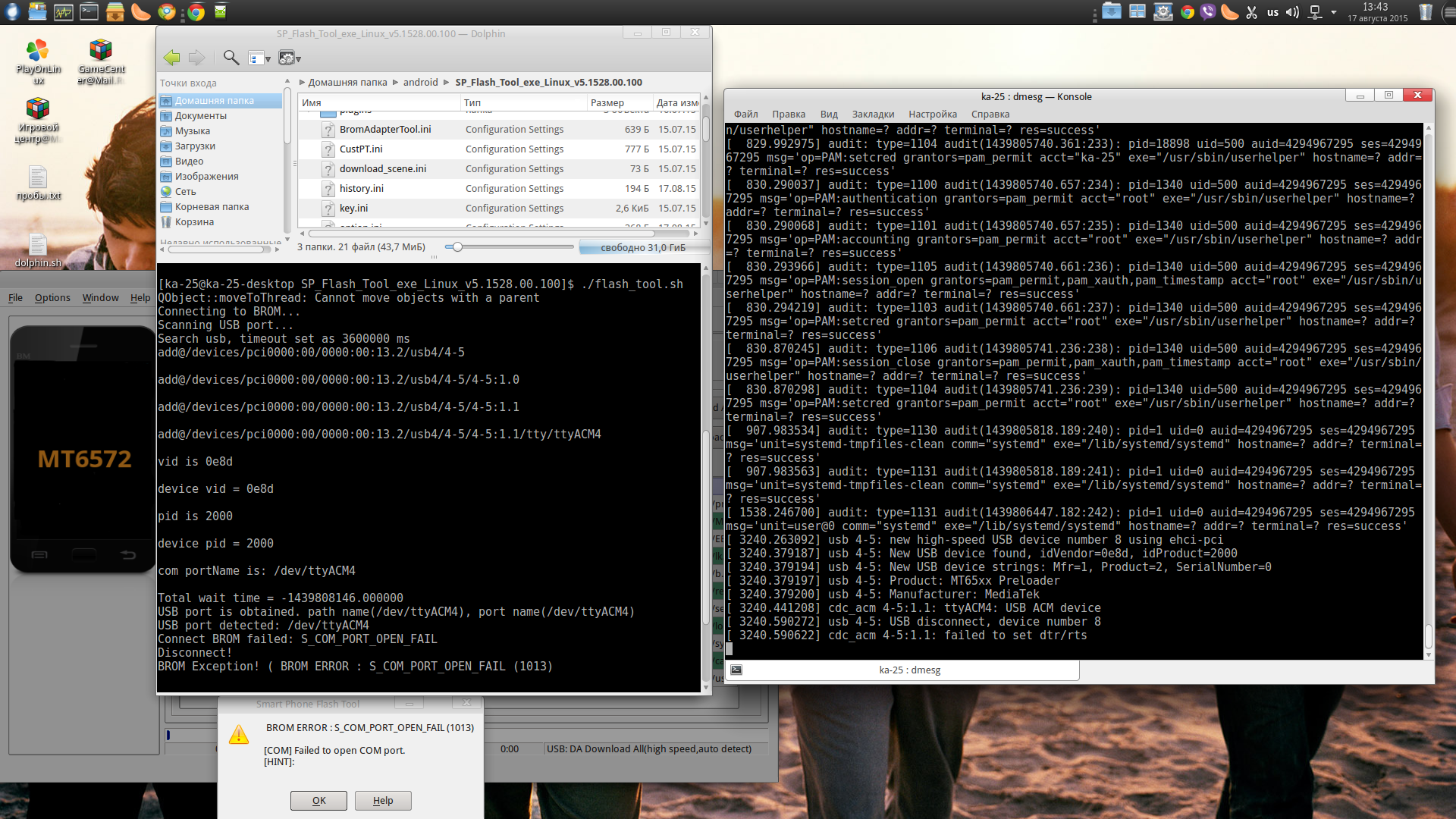Open the view mode dropdown in Dolphin

click(259, 58)
